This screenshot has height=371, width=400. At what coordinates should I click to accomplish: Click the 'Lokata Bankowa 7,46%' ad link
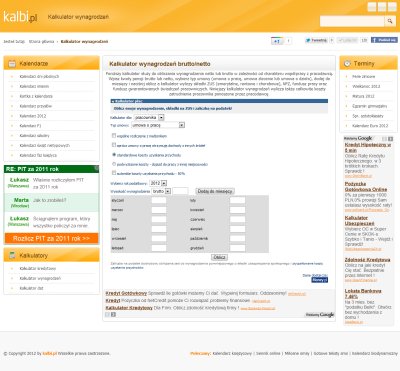tap(363, 293)
